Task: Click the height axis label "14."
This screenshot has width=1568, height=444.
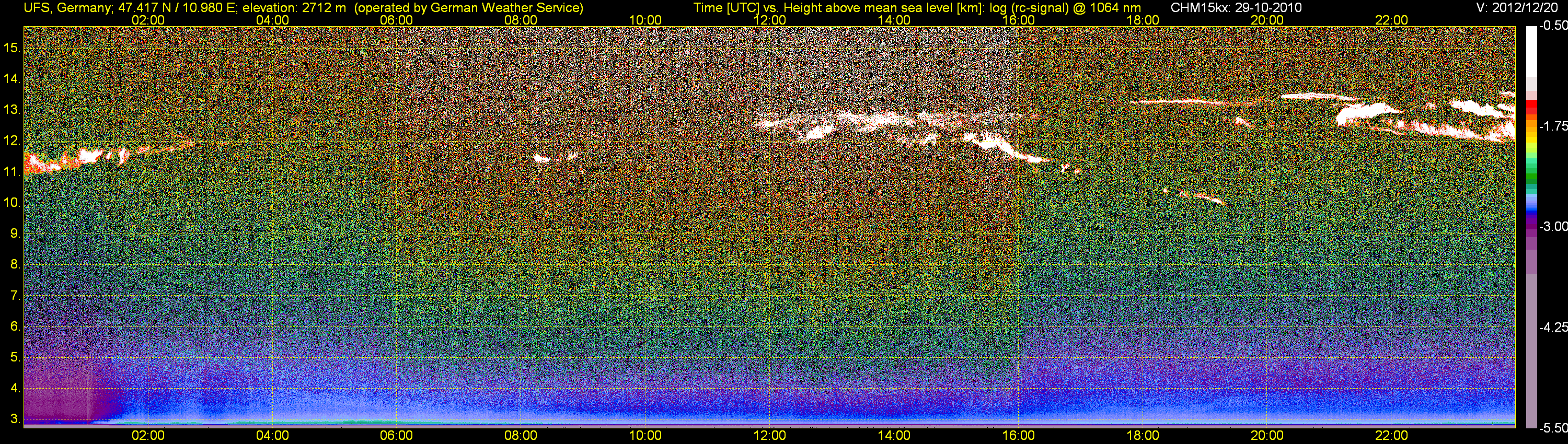Action: click(x=12, y=79)
